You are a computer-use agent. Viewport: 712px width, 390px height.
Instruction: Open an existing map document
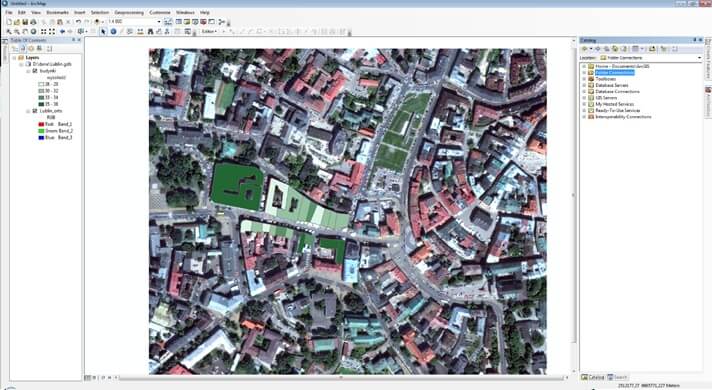point(17,22)
